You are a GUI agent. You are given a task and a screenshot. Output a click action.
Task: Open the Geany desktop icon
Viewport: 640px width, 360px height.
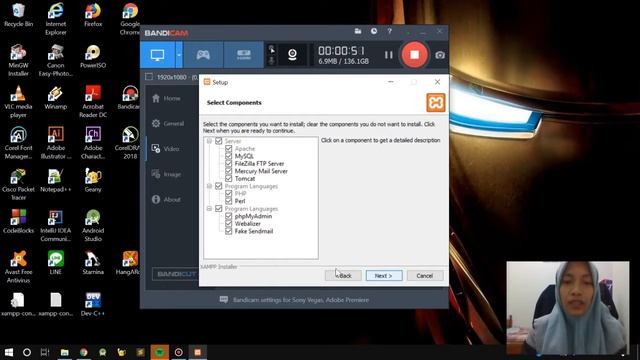93,180
